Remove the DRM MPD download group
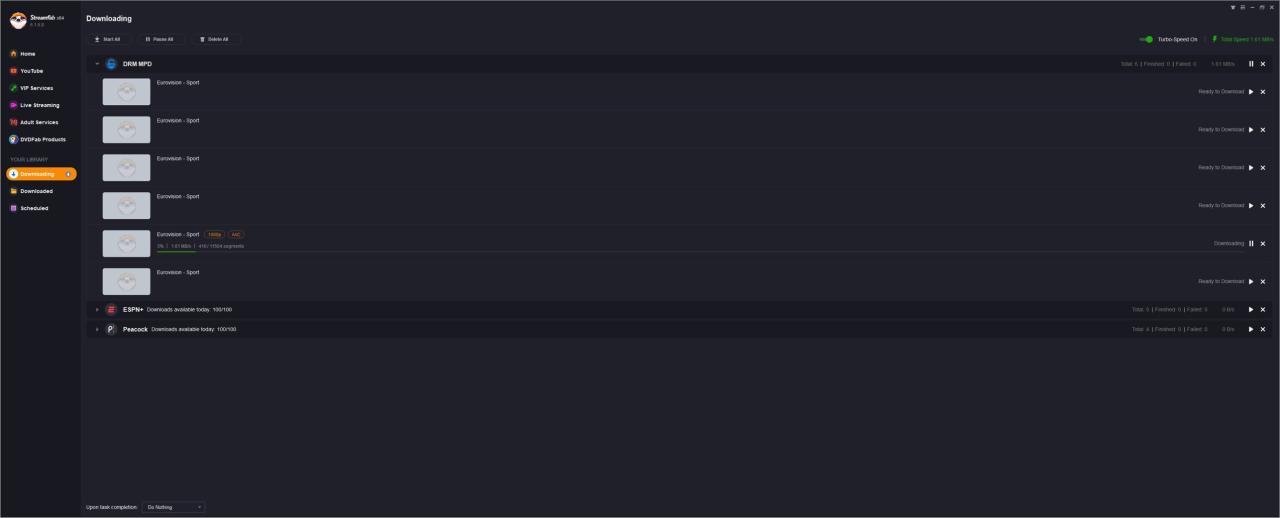Screen dimensions: 1280x518 (x=1263, y=64)
